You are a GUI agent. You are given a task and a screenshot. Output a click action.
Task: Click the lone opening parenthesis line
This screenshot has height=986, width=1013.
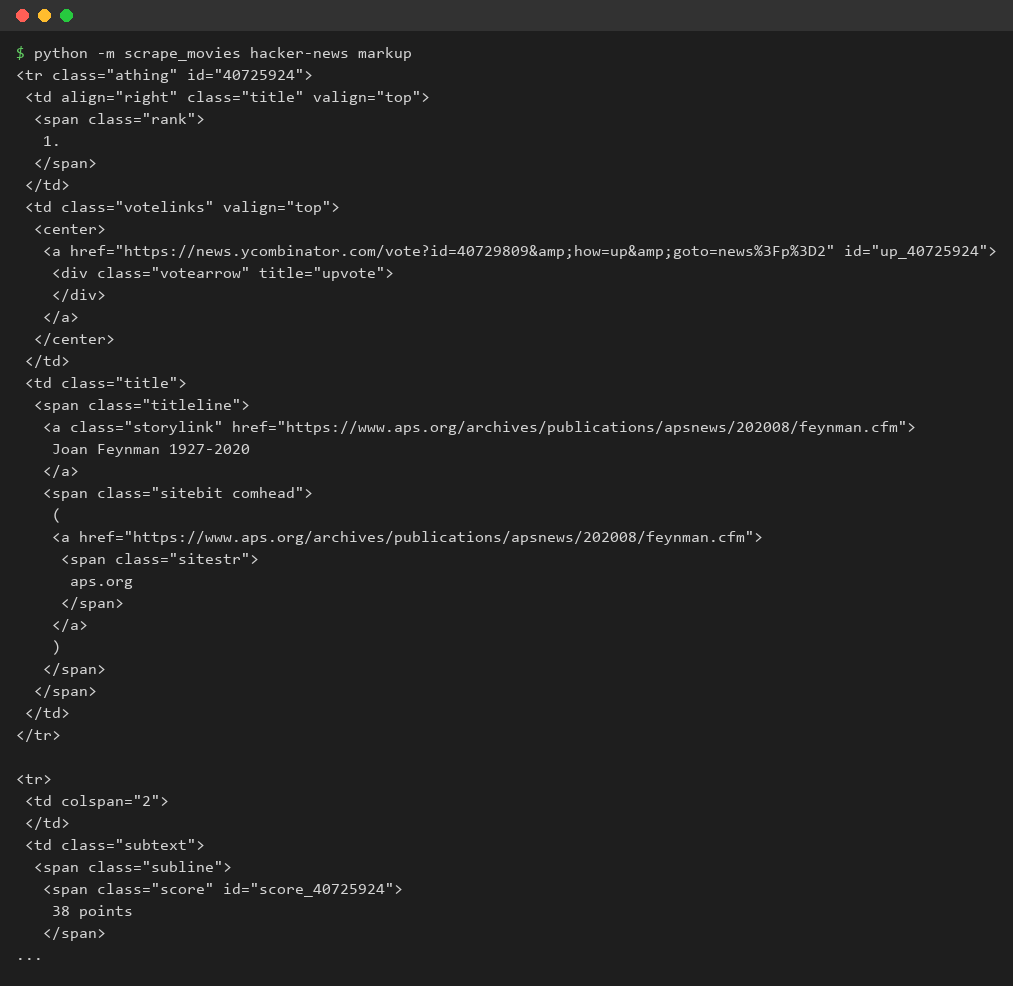[56, 514]
